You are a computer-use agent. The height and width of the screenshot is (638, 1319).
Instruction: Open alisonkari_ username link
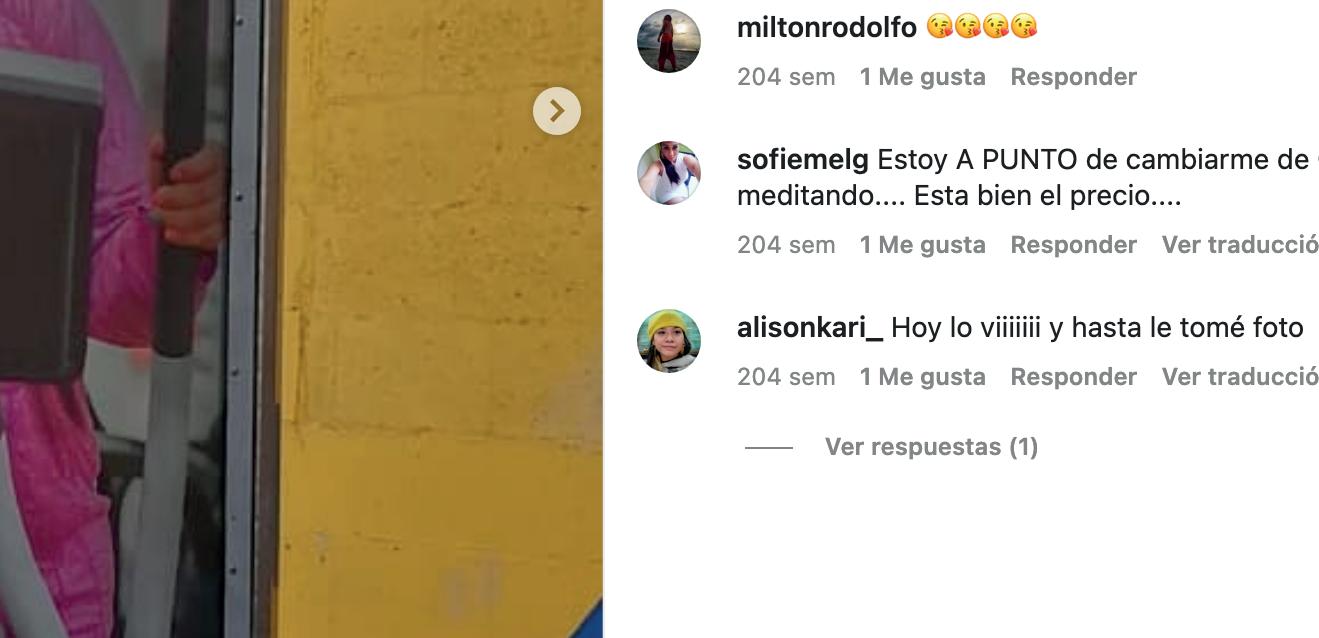pyautogui.click(x=810, y=328)
